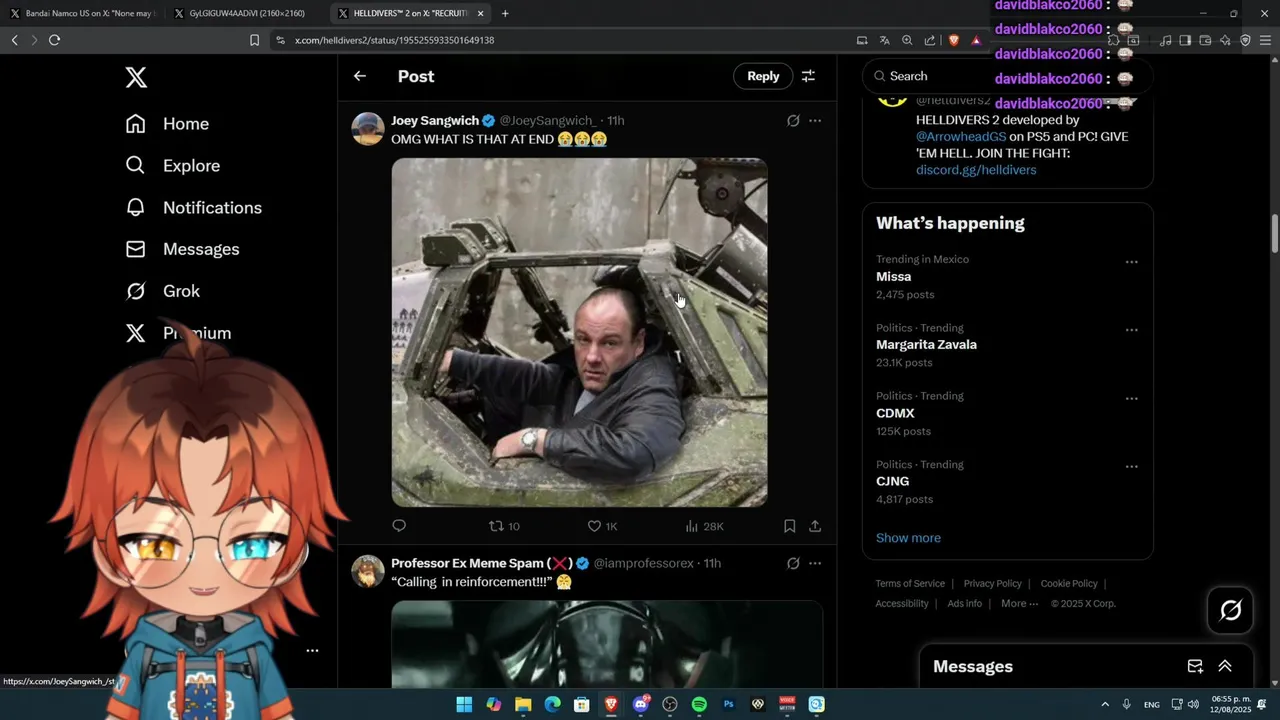Click the Grok icon on Professor Ex's post
The image size is (1280, 720).
tap(793, 563)
